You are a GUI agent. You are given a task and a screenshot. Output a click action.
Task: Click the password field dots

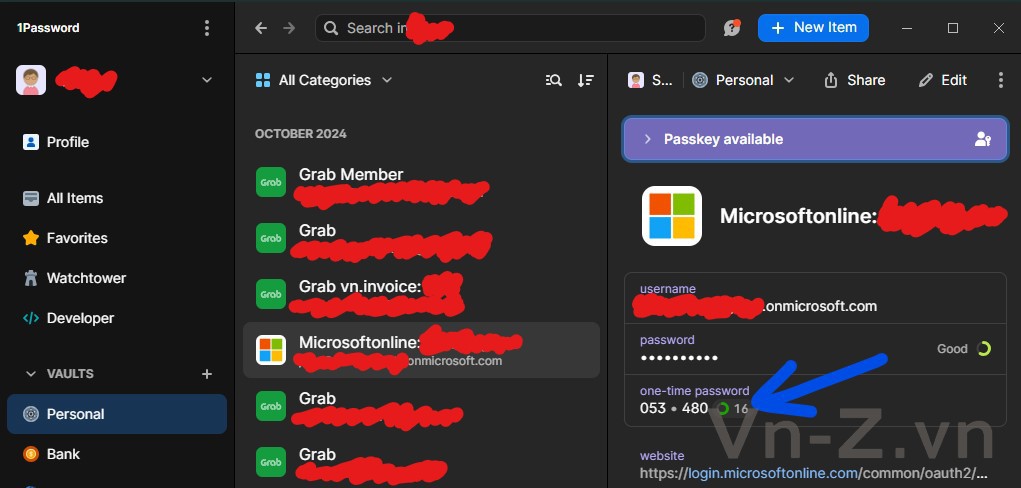point(679,358)
